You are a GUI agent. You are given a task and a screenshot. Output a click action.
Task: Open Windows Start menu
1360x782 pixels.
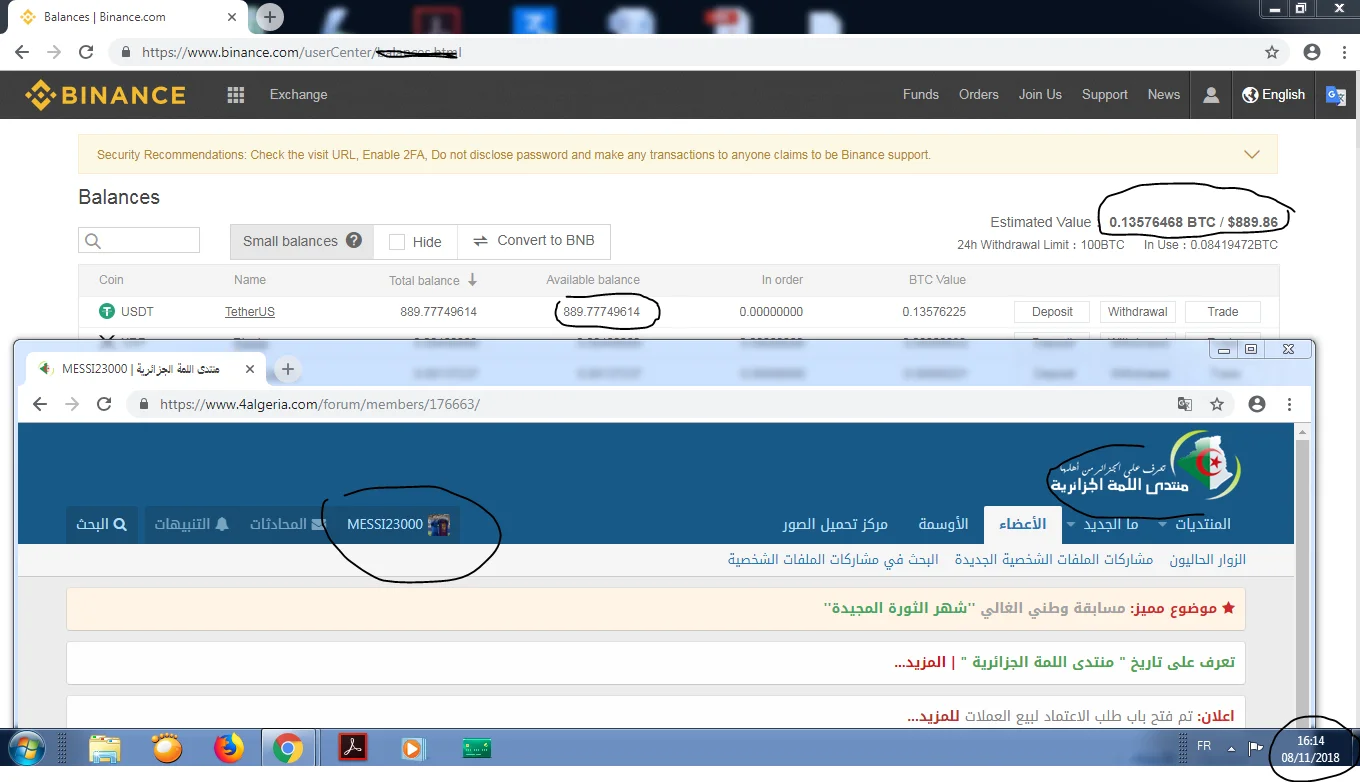point(25,748)
